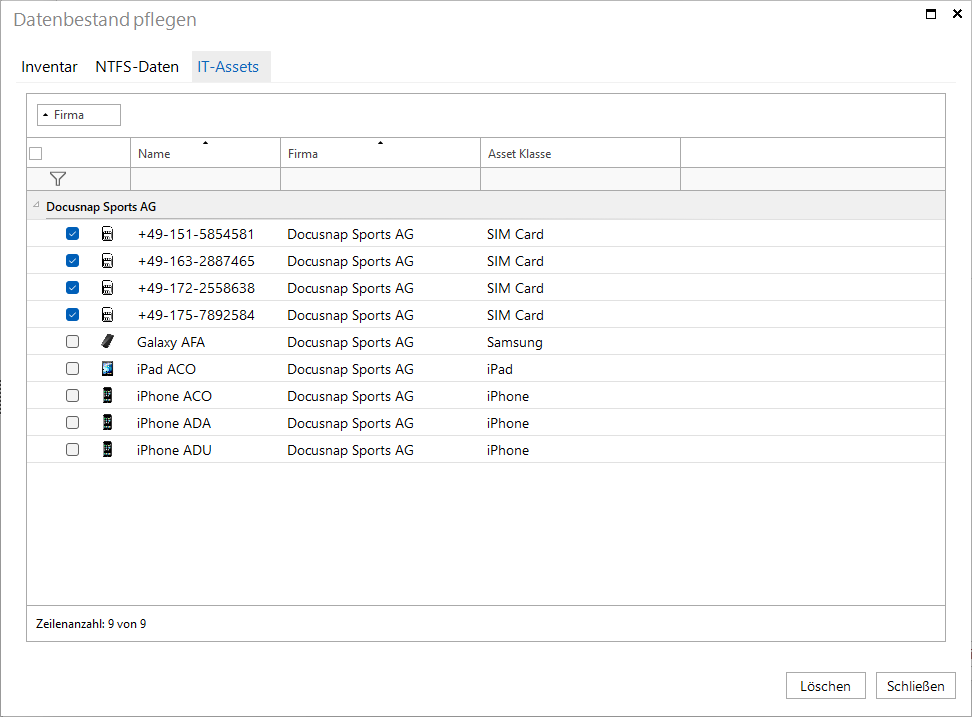This screenshot has width=972, height=717.
Task: Click the Löschen button
Action: 825,686
